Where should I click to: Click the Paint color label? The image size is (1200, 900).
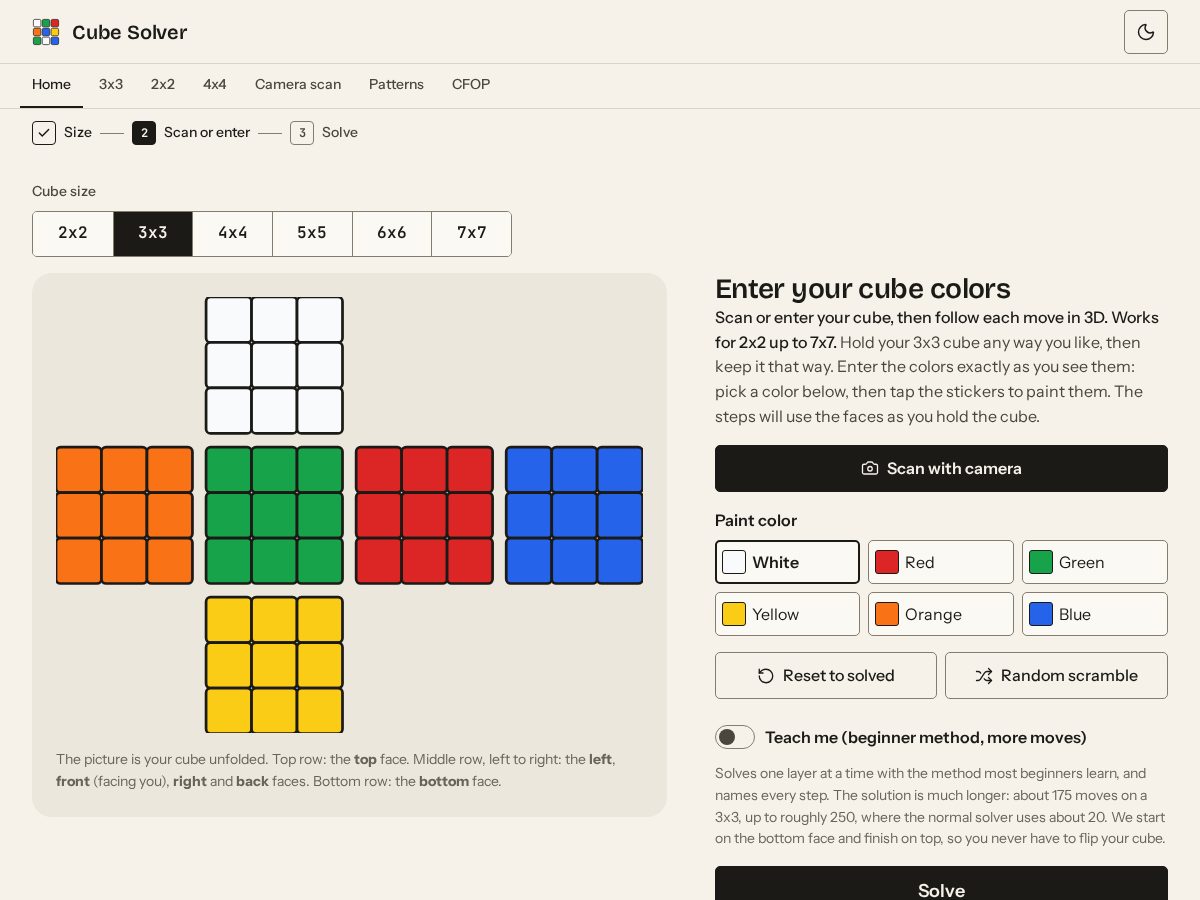coord(756,521)
